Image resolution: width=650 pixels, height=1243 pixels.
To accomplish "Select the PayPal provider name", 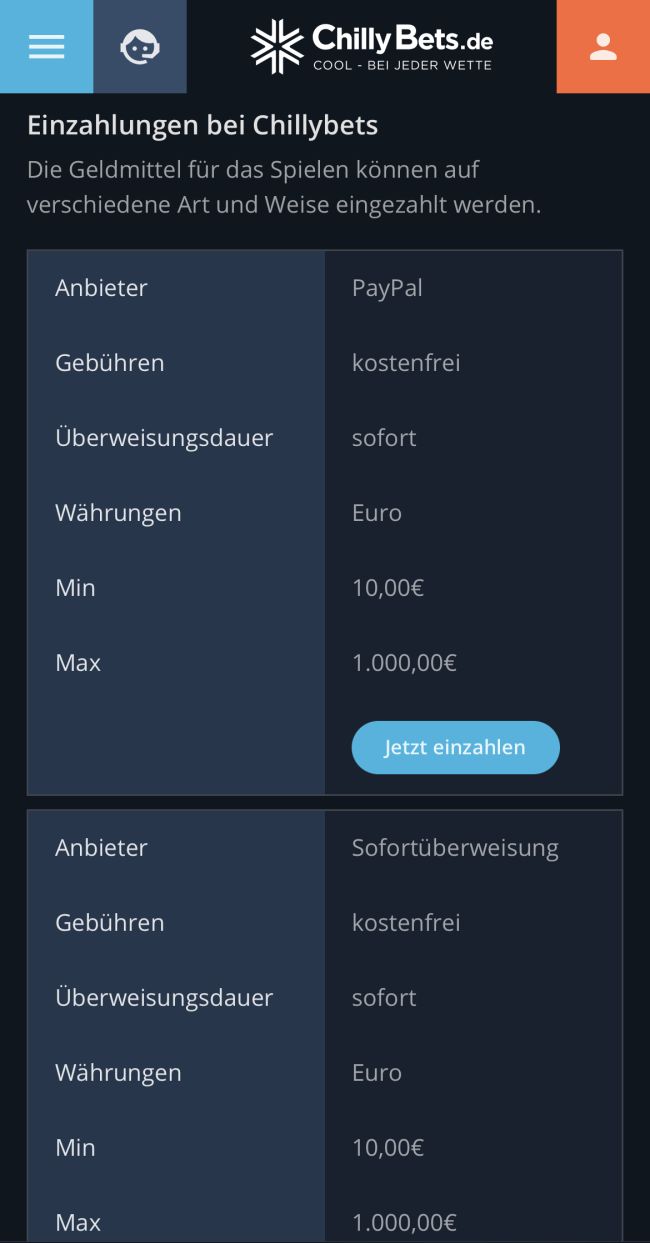I will coord(387,288).
